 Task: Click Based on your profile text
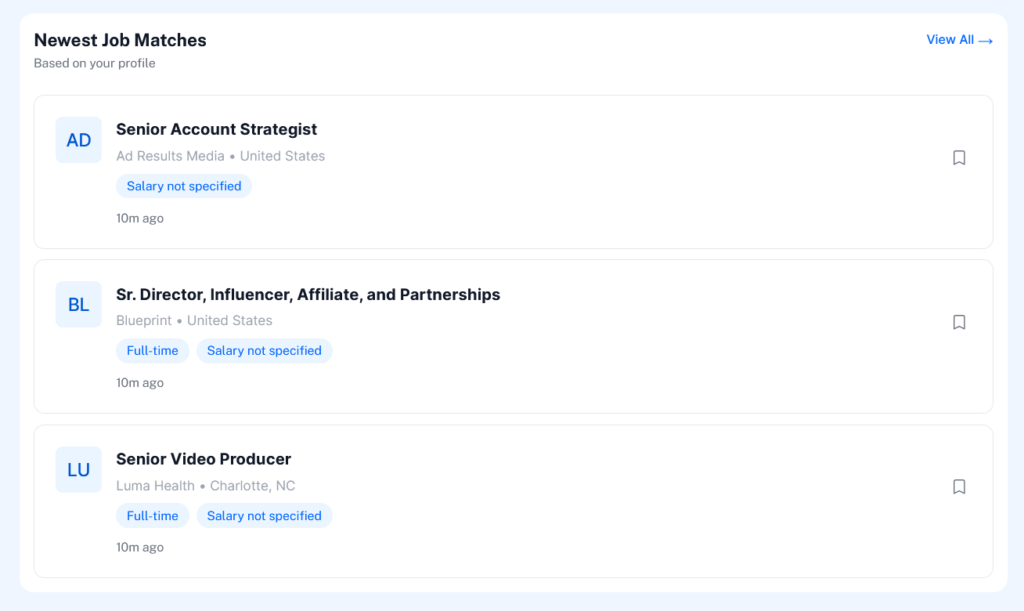point(95,62)
